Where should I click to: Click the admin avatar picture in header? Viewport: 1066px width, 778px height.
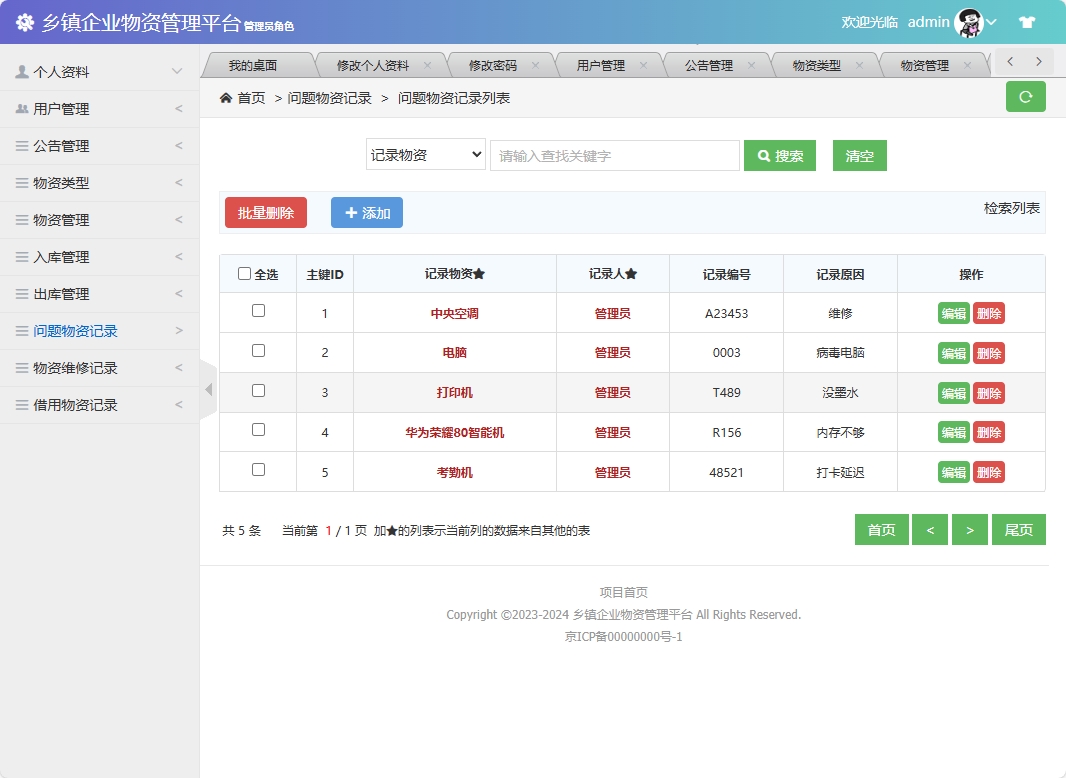point(967,21)
